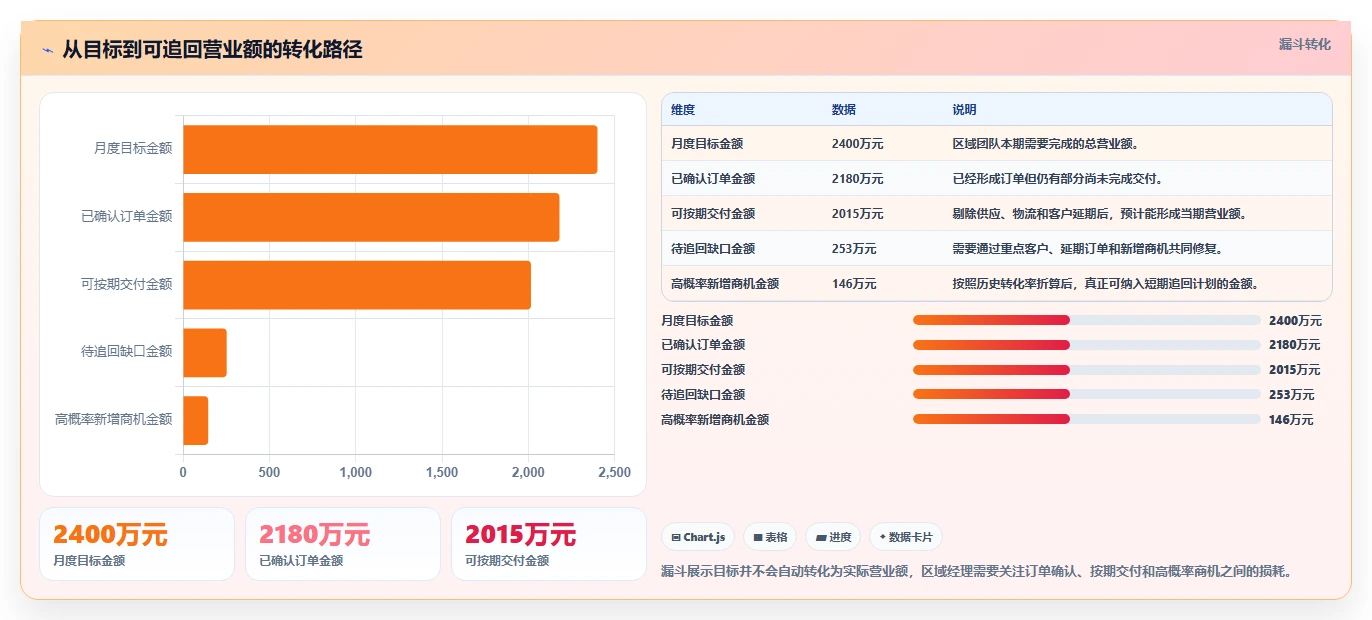Click the 可按期交付金额 chart axis label

(127, 284)
